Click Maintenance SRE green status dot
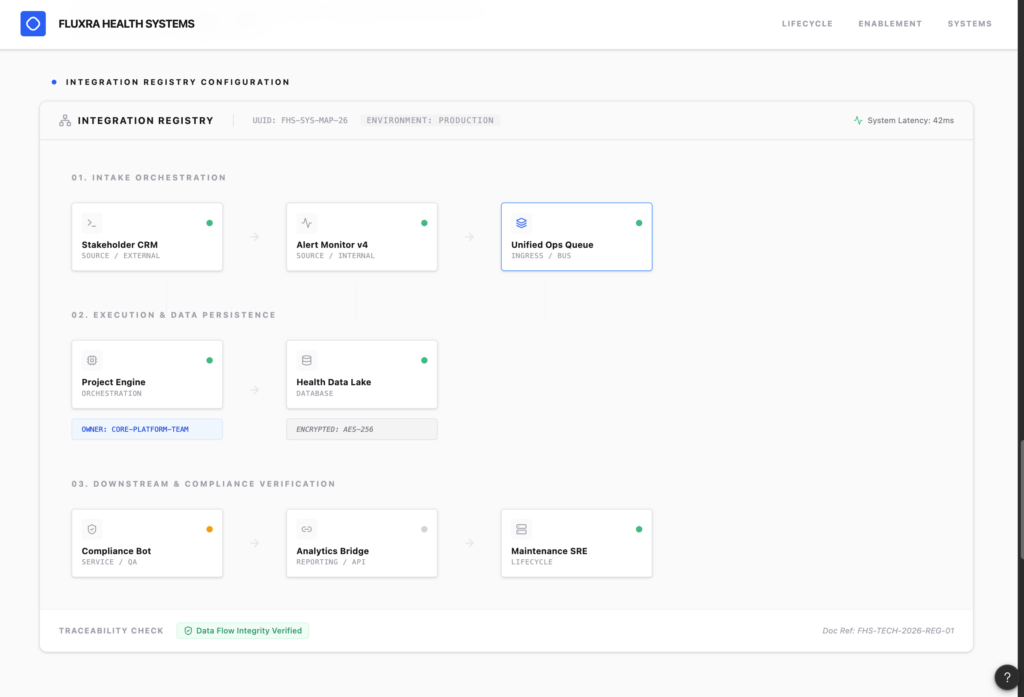The height and width of the screenshot is (697, 1024). click(x=639, y=529)
